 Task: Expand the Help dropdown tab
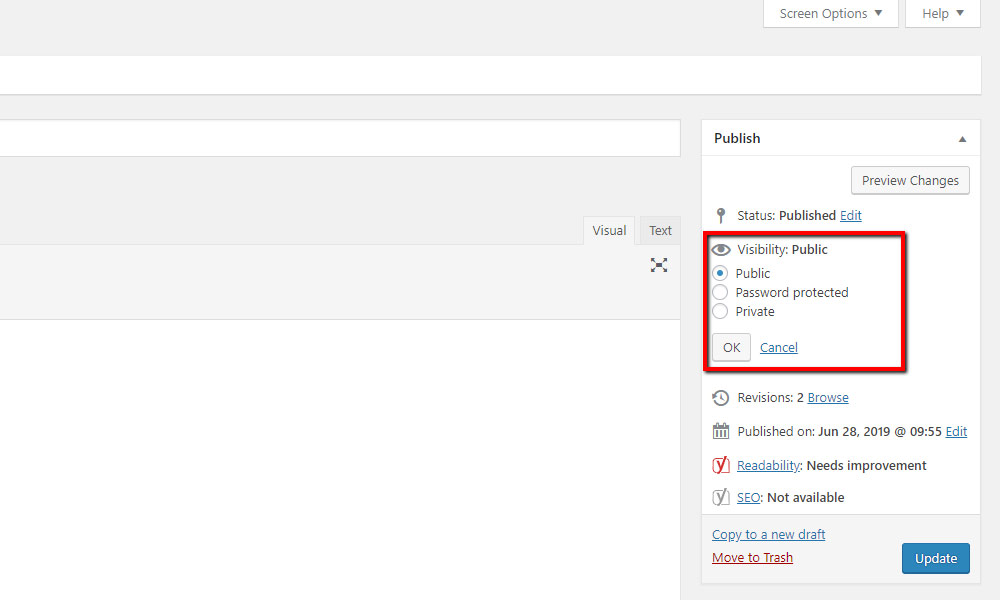pos(943,13)
